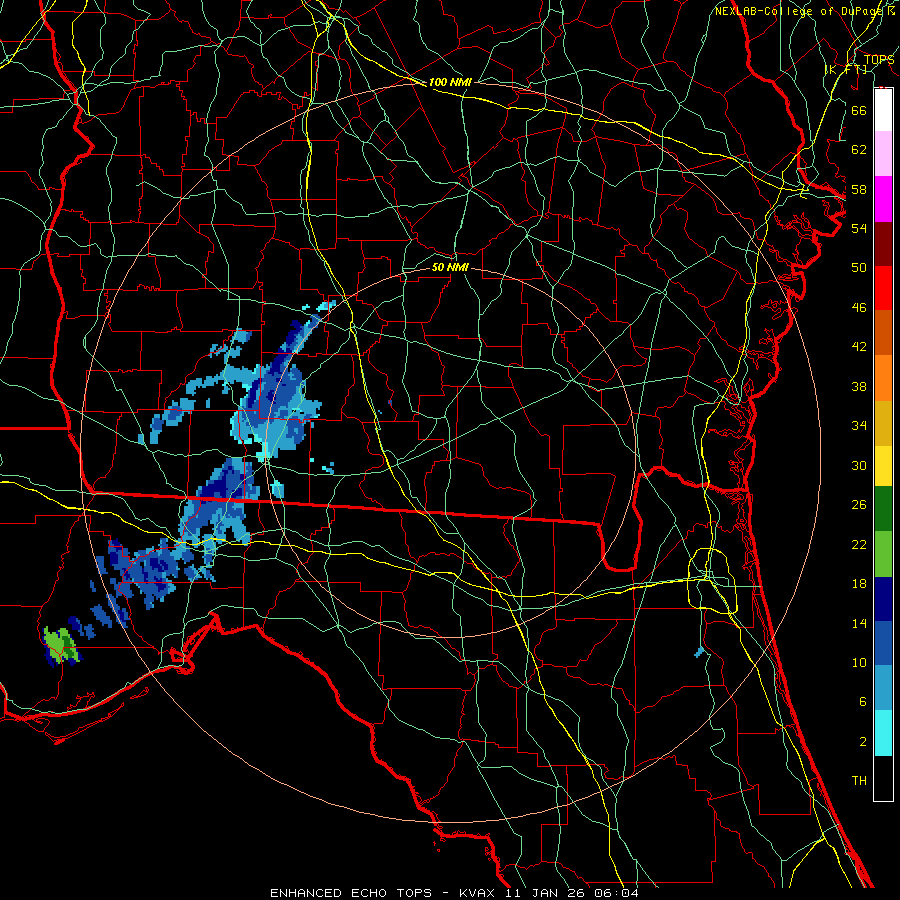Click the '42' legend value label
Image resolution: width=900 pixels, height=900 pixels.
859,347
